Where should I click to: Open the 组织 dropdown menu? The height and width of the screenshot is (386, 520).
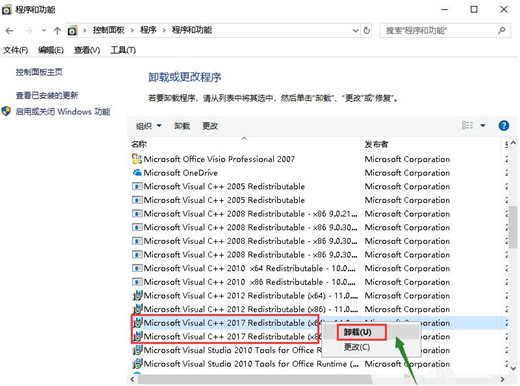148,126
